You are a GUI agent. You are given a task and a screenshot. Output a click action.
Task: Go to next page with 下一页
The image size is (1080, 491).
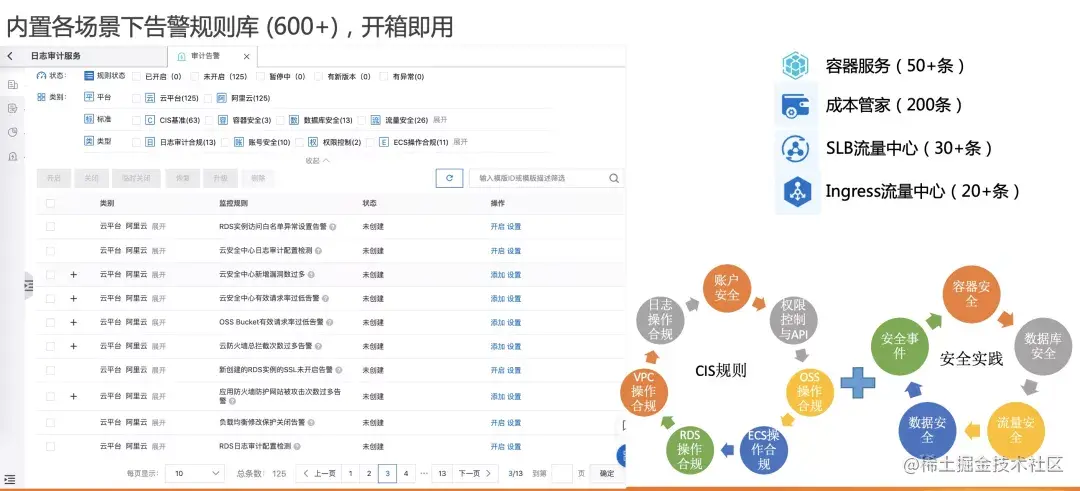[475, 473]
